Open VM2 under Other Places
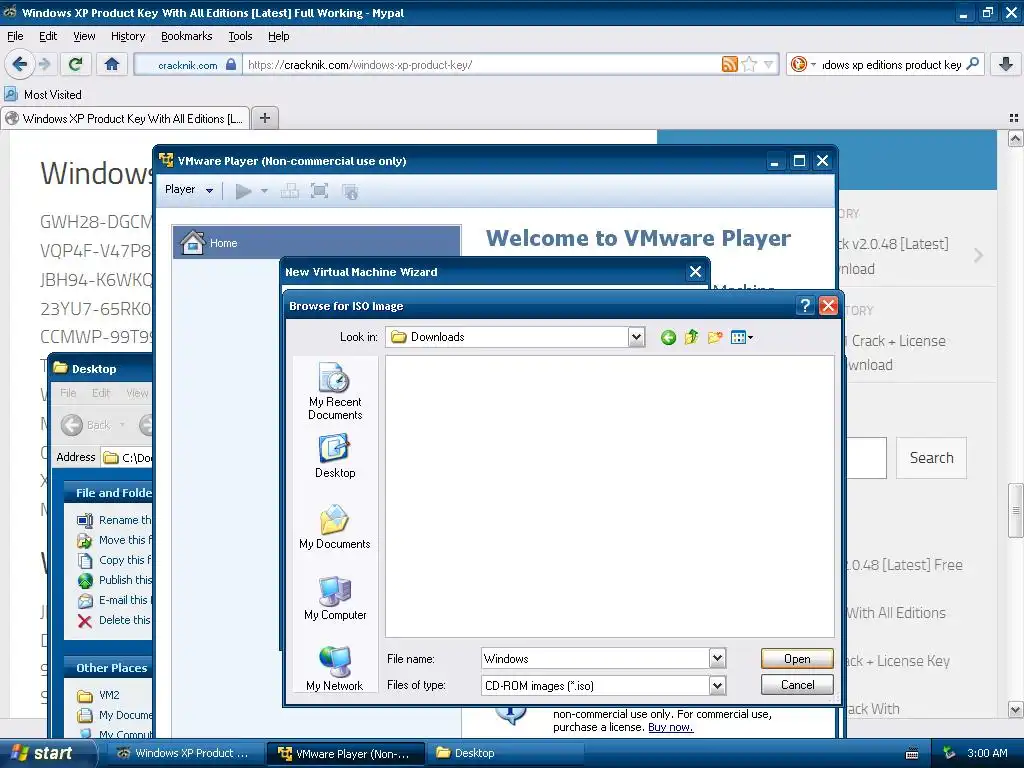 (99, 695)
